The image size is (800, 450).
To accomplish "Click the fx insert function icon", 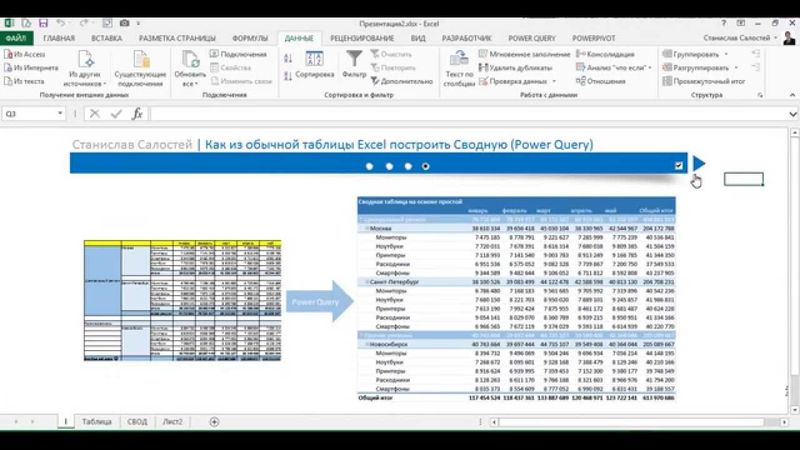I will (137, 114).
